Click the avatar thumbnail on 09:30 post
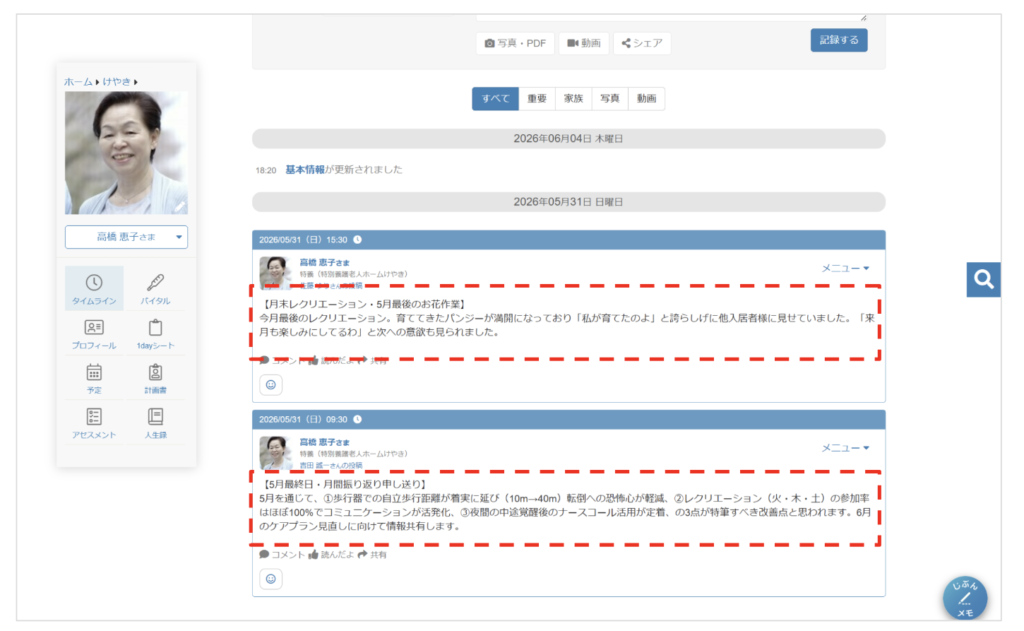Image resolution: width=1024 pixels, height=631 pixels. pos(275,452)
